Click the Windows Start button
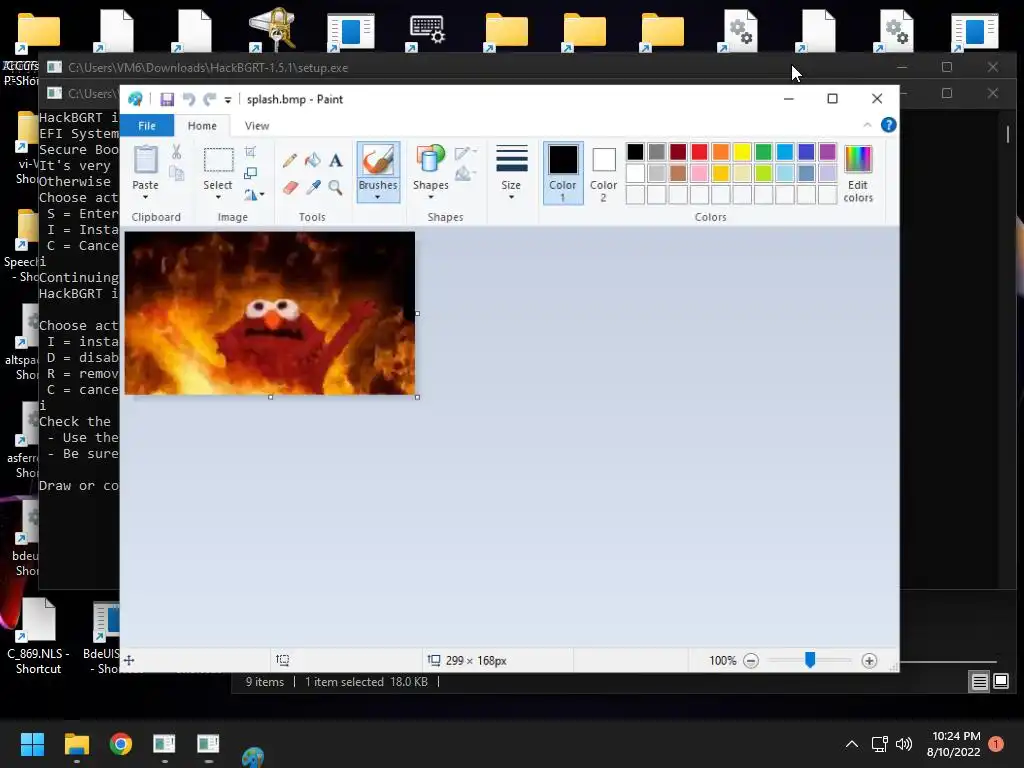The image size is (1024, 768). [x=32, y=744]
